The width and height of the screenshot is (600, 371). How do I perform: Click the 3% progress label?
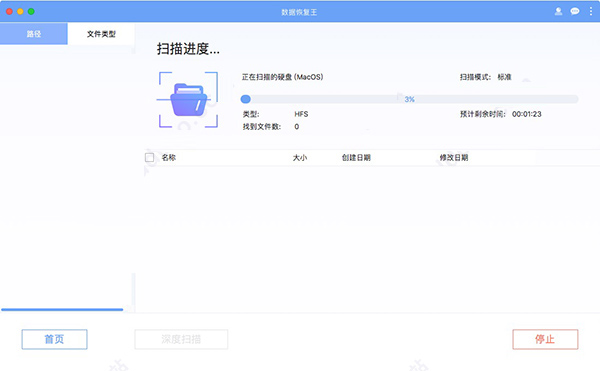point(409,99)
